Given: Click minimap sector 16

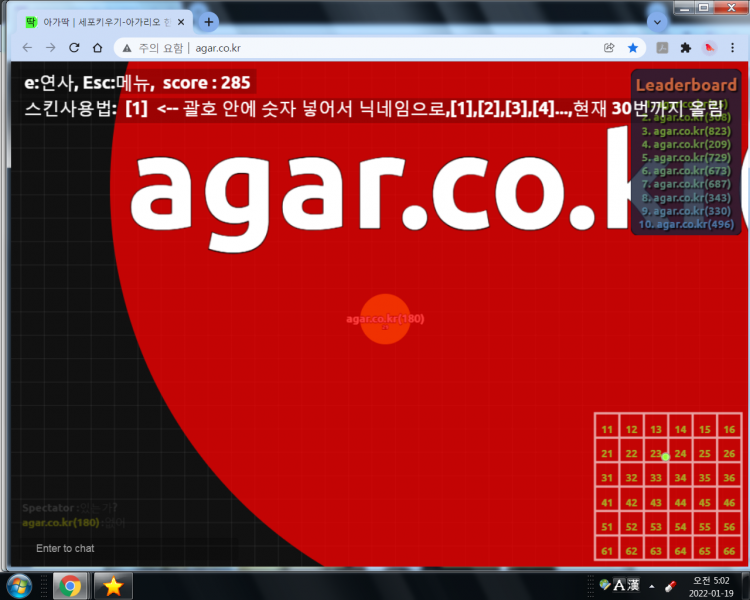Looking at the screenshot, I should coord(729,425).
